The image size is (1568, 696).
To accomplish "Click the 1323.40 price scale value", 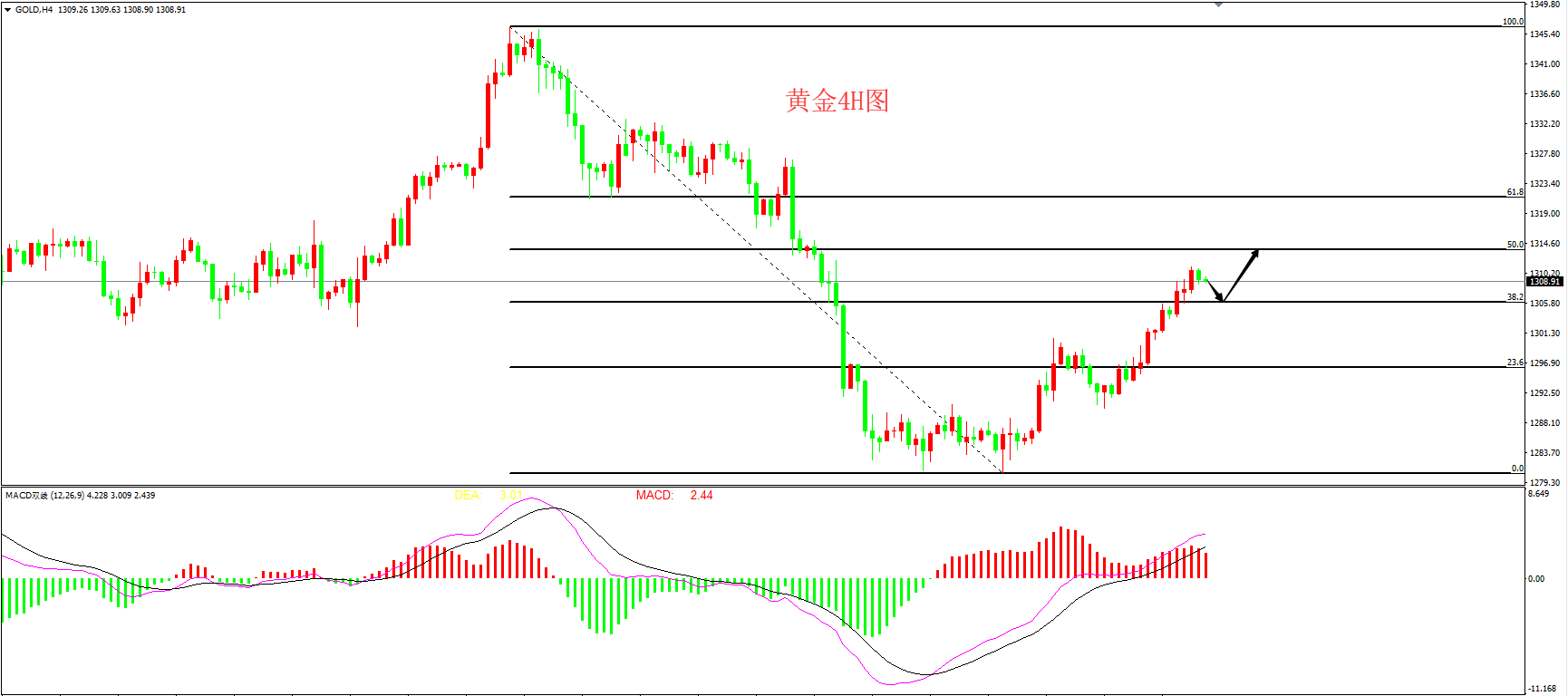I will [x=1545, y=184].
